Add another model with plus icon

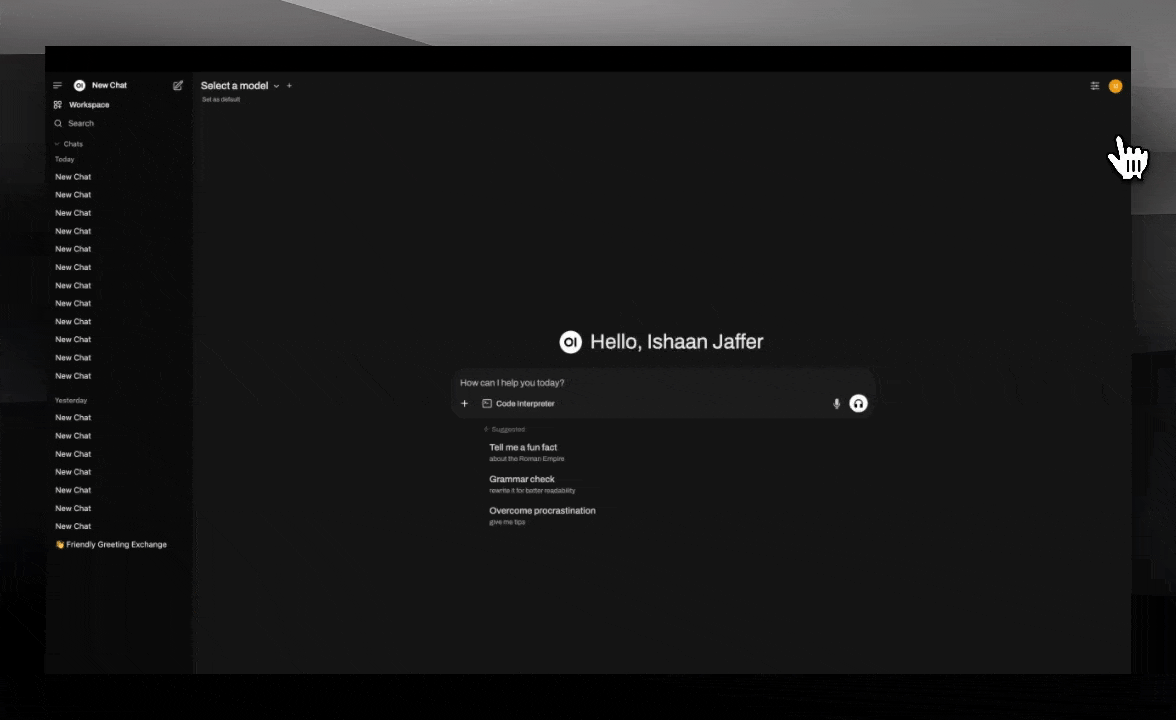pyautogui.click(x=290, y=86)
